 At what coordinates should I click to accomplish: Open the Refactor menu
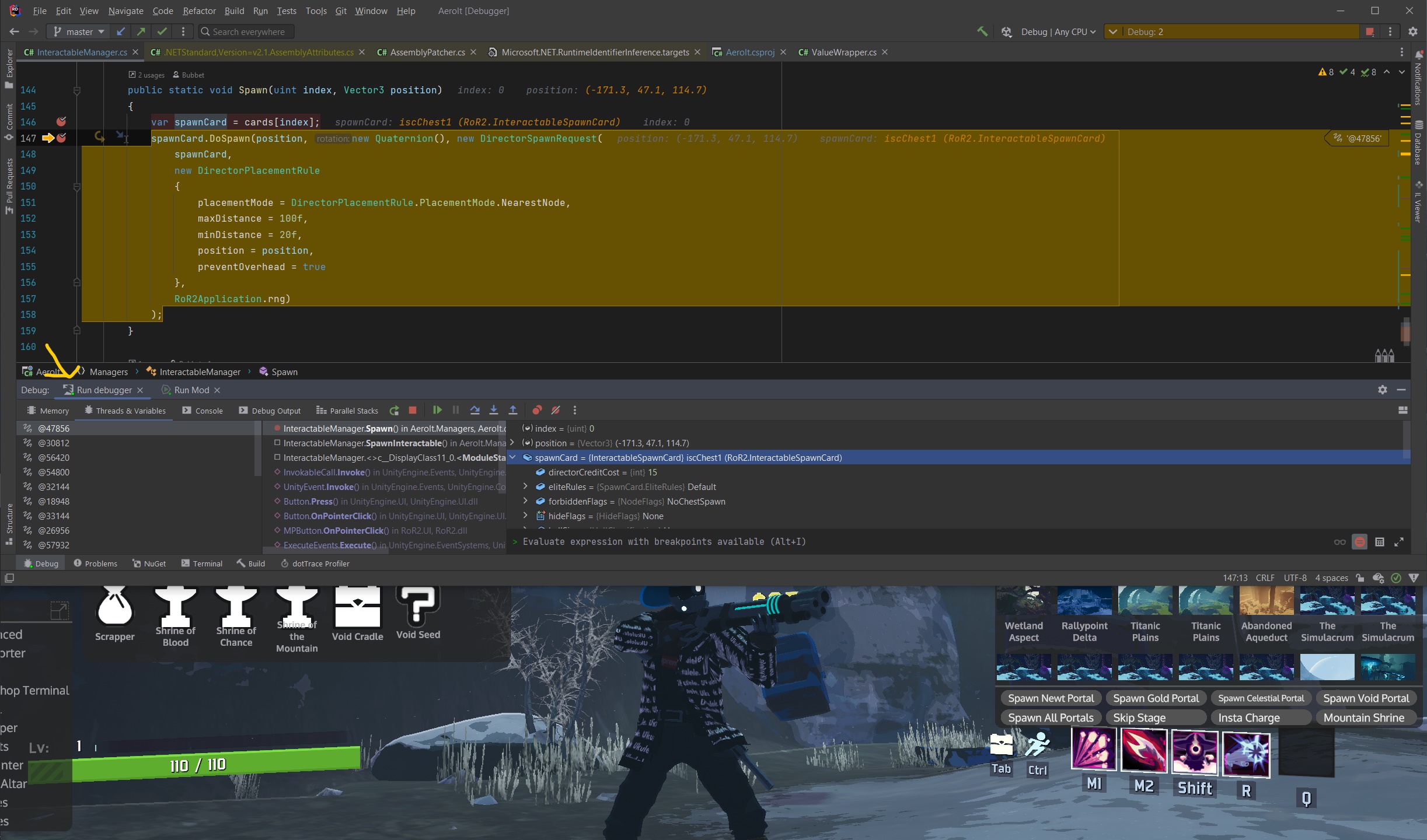pos(199,10)
